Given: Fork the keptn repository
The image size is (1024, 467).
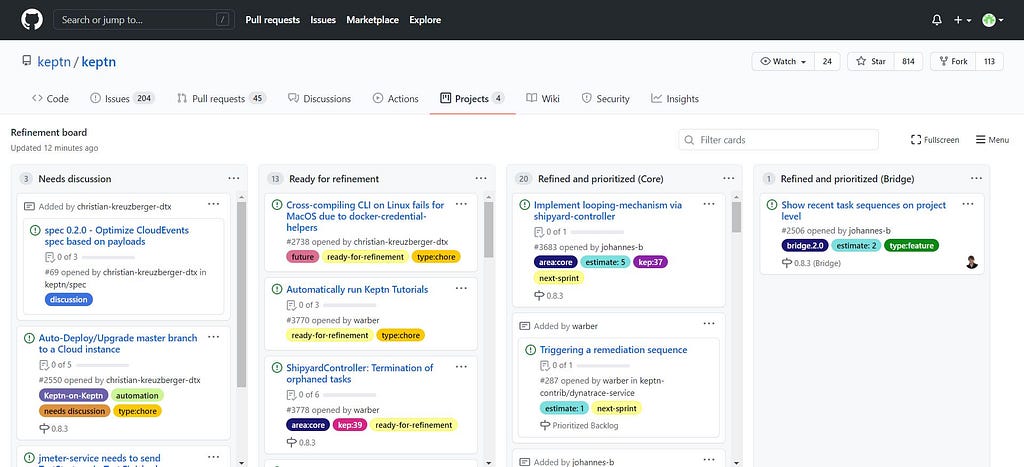Looking at the screenshot, I should coord(951,61).
